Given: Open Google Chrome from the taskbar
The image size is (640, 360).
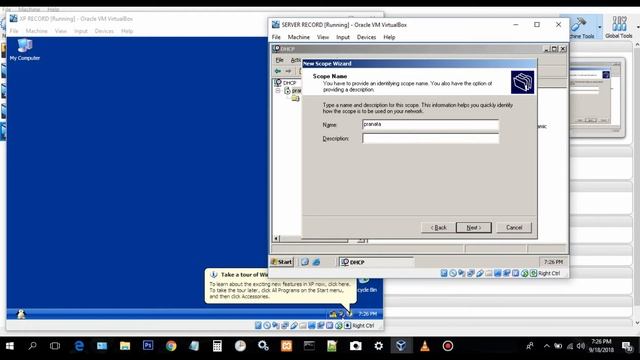Looking at the screenshot, I should click(171, 346).
